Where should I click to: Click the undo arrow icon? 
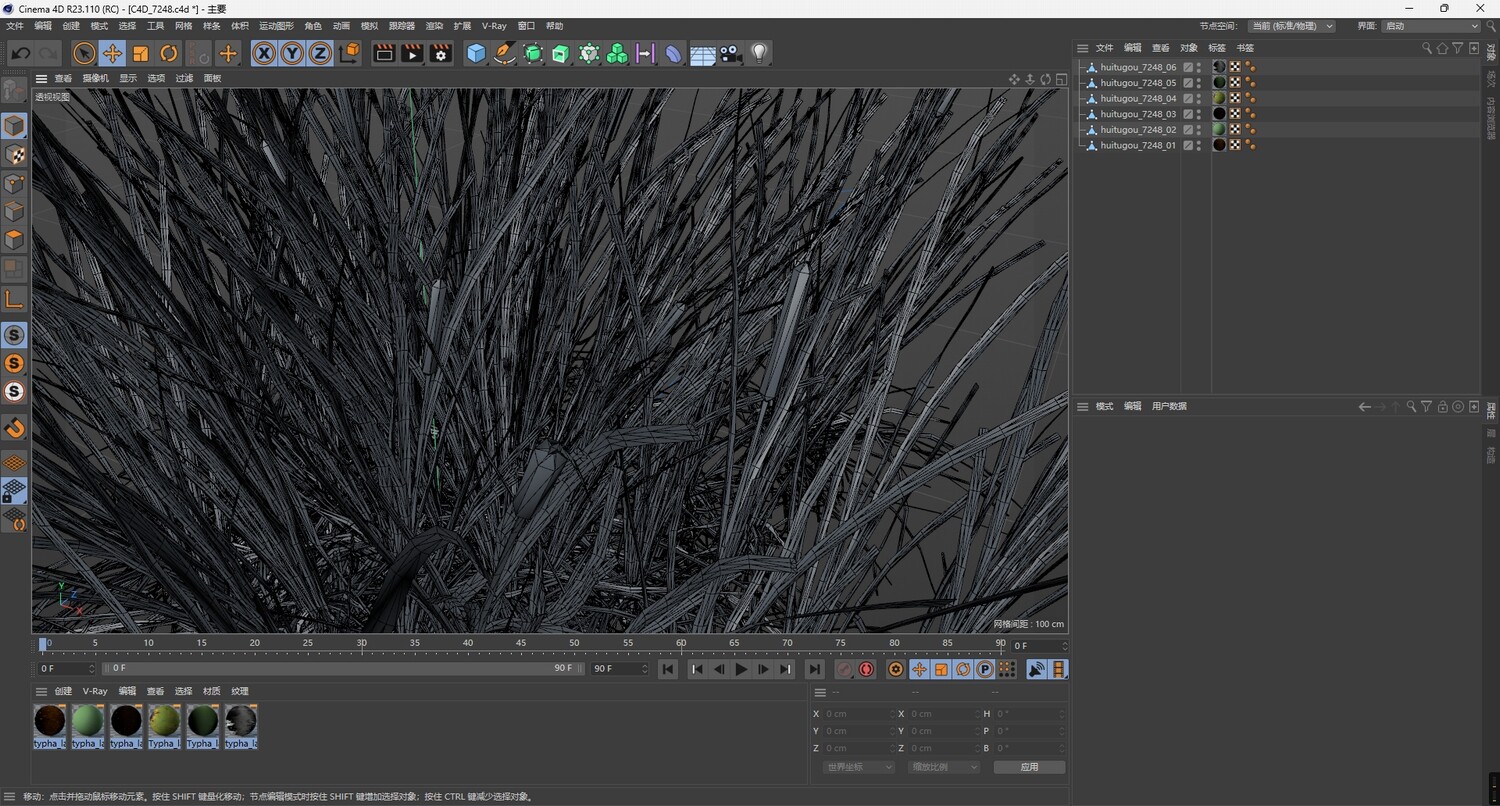click(x=21, y=54)
